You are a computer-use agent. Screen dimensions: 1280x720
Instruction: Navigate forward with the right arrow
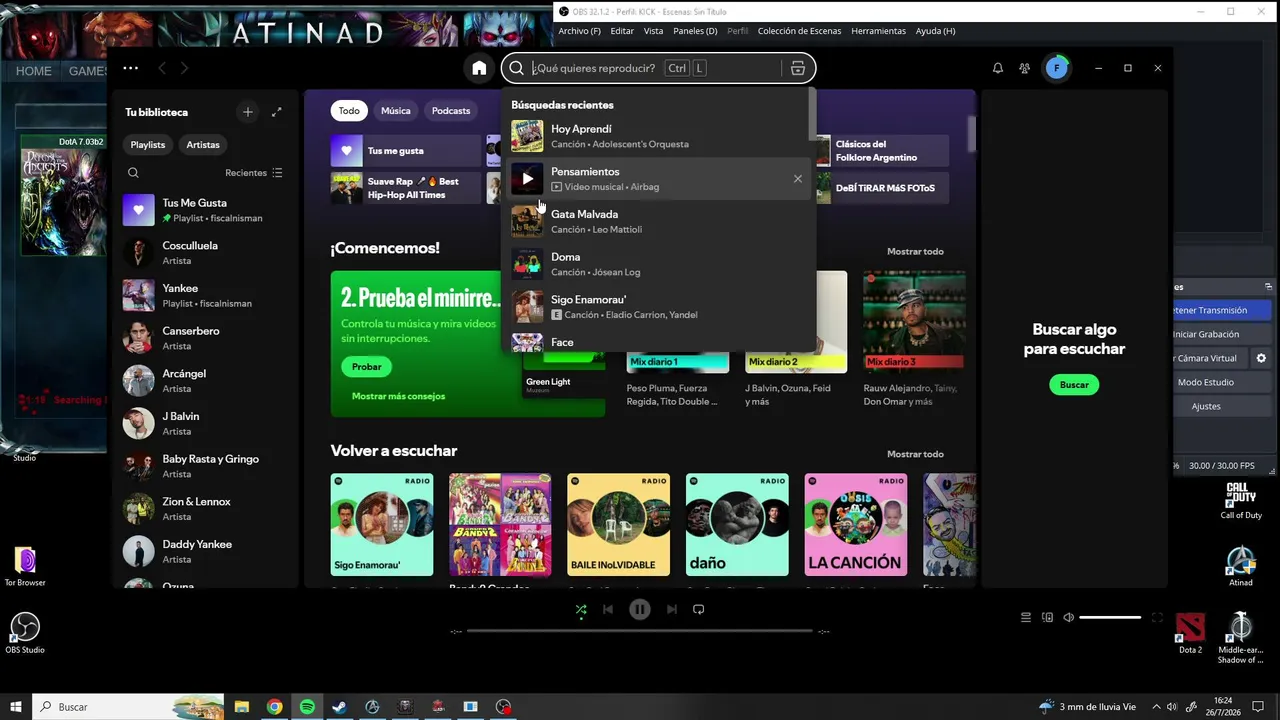tap(184, 68)
